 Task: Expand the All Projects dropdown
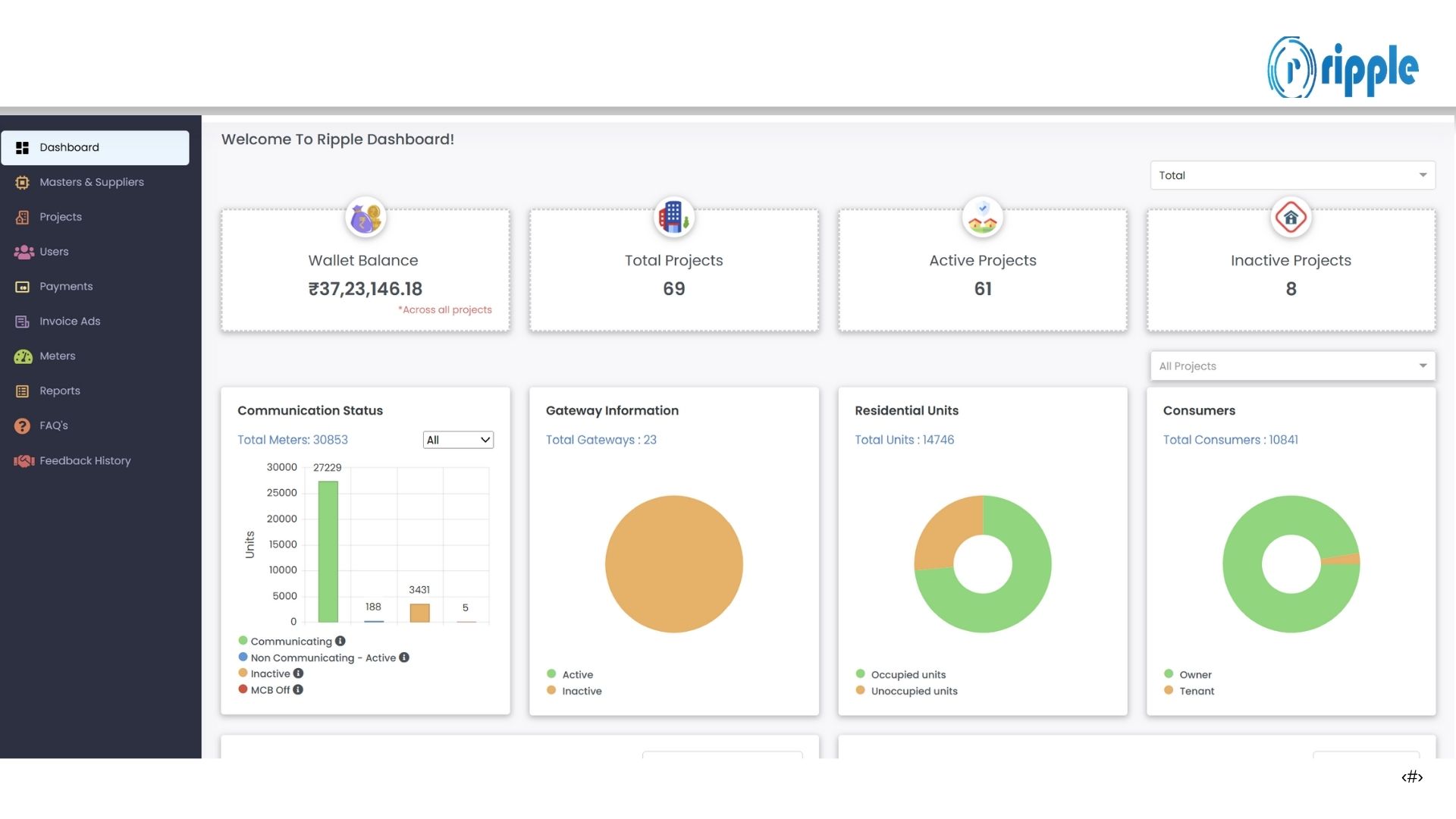(1292, 366)
